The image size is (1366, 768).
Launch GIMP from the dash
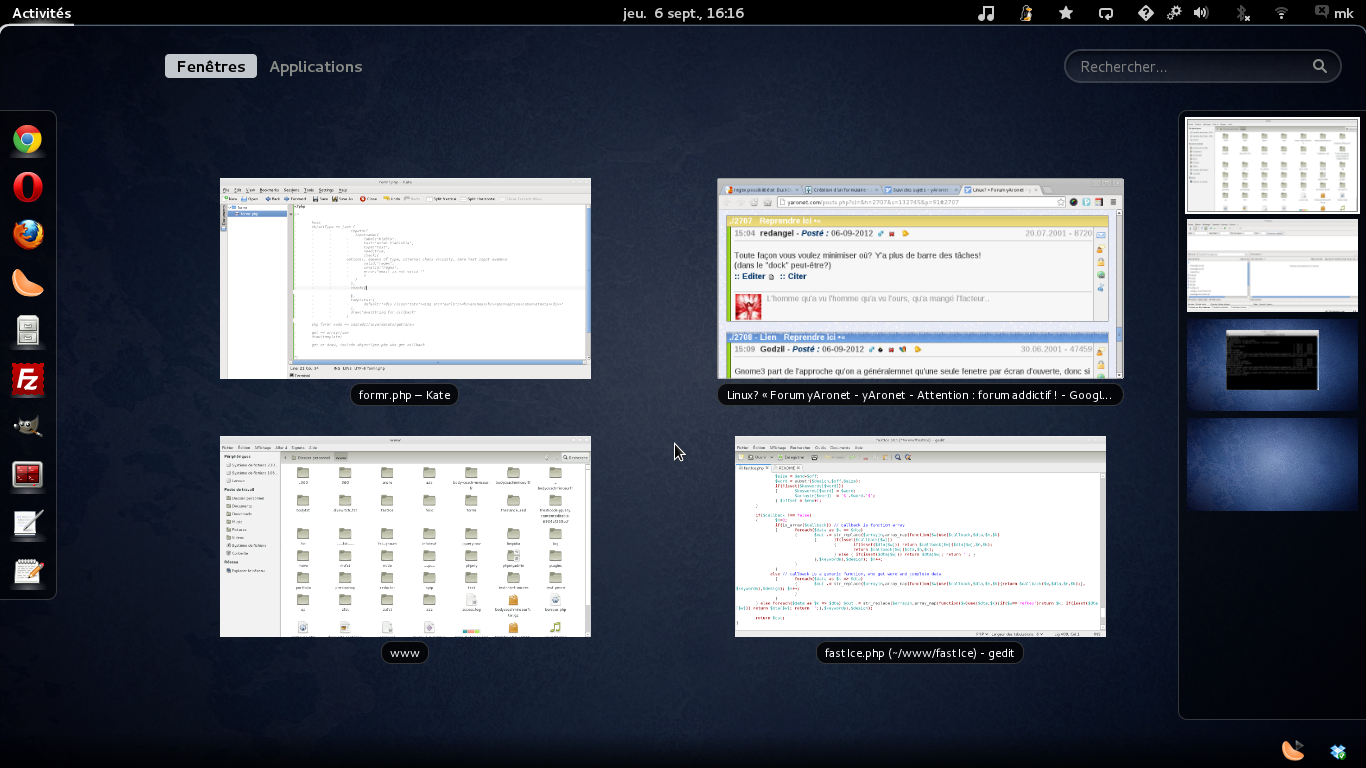point(28,427)
